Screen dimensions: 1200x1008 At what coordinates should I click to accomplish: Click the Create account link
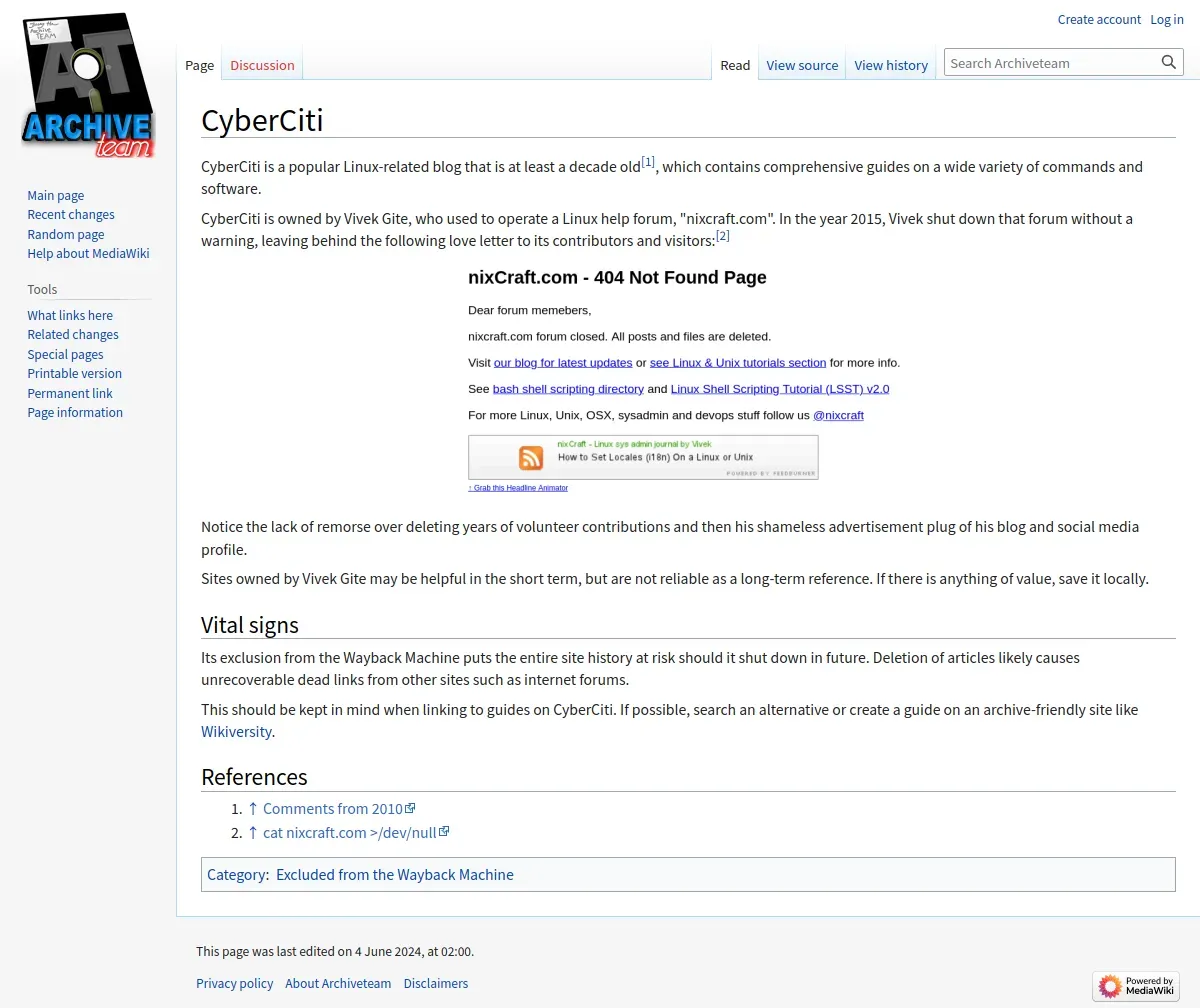pos(1099,19)
